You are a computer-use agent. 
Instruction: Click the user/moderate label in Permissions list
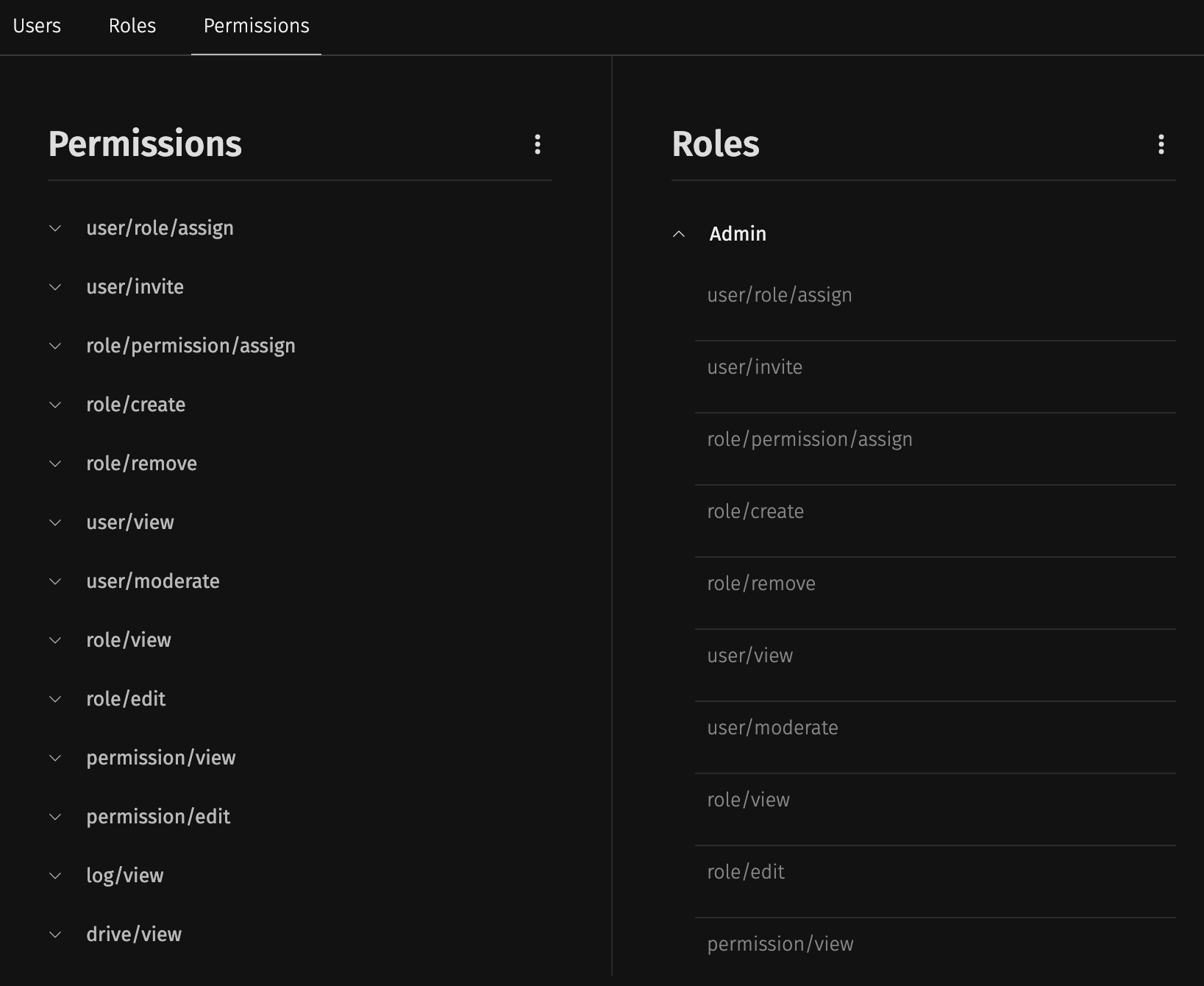coord(153,581)
